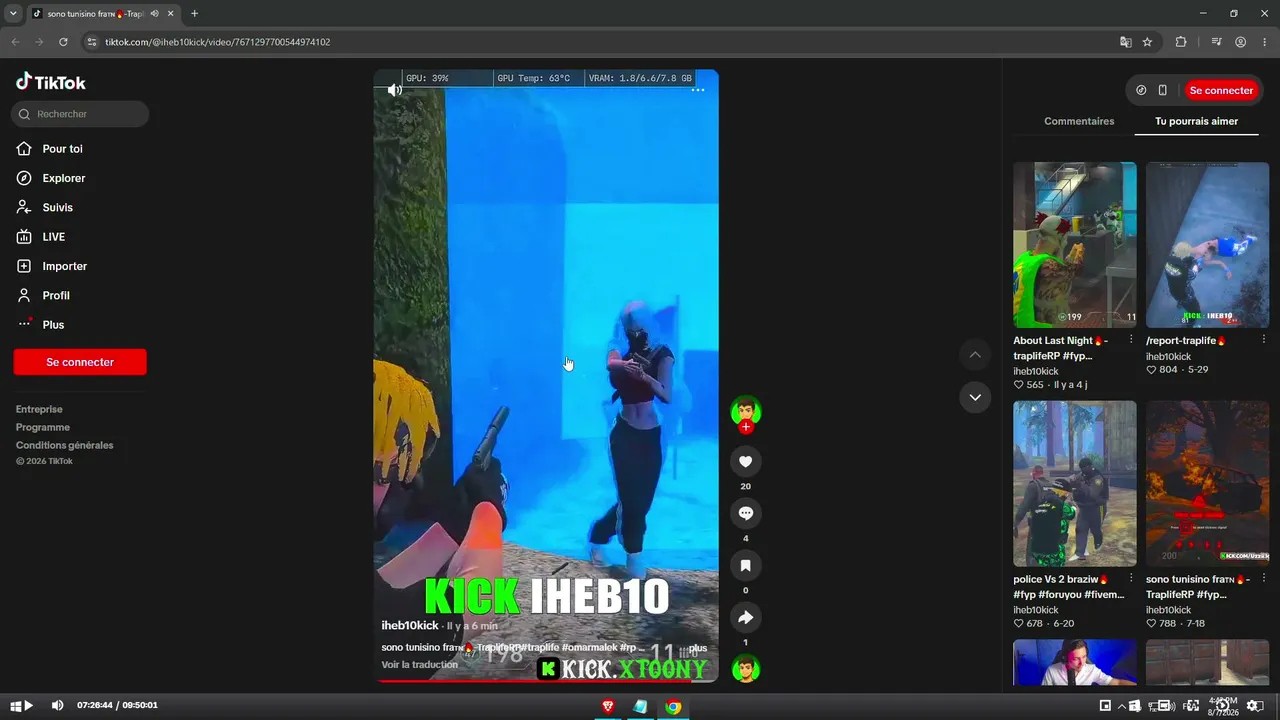1280x720 pixels.
Task: Open the Programme footer link
Action: click(43, 427)
